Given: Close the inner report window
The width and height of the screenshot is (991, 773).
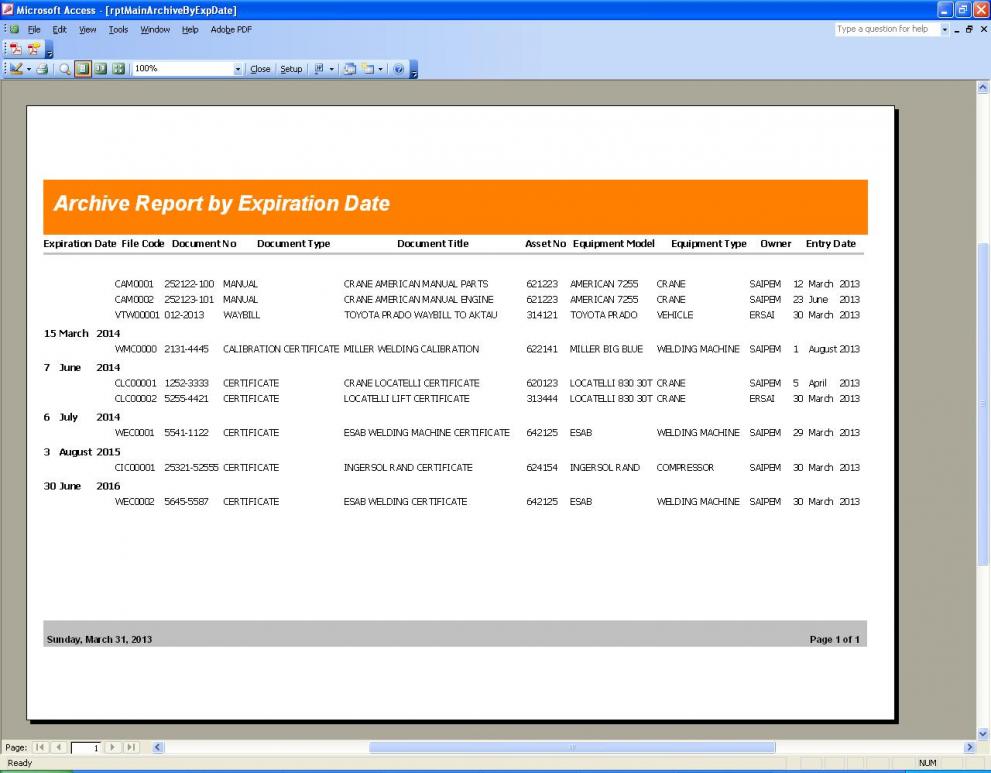Looking at the screenshot, I should (x=983, y=30).
